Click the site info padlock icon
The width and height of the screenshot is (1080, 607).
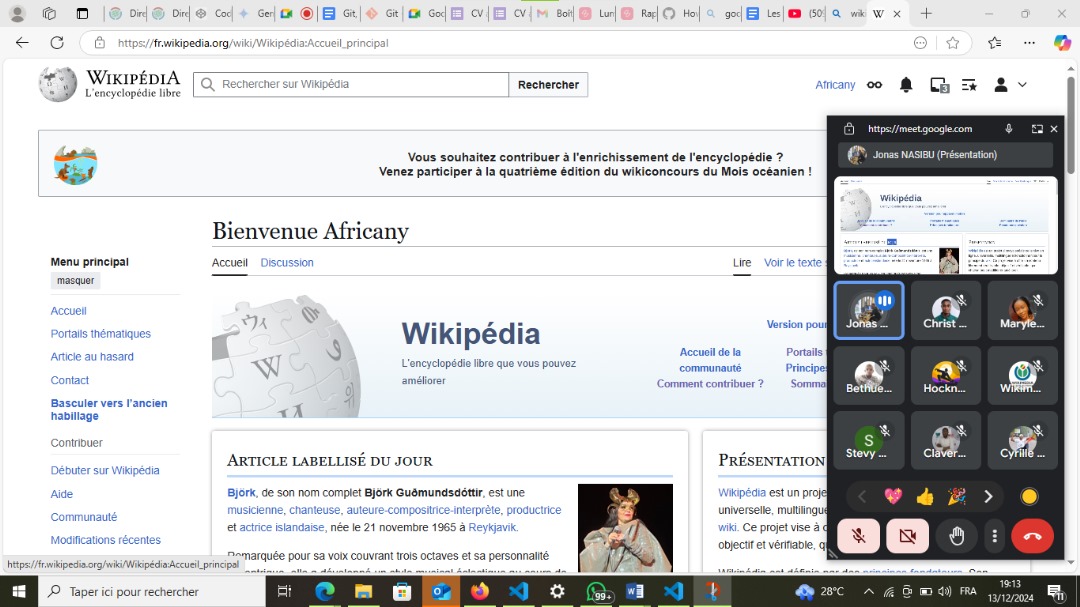click(100, 43)
